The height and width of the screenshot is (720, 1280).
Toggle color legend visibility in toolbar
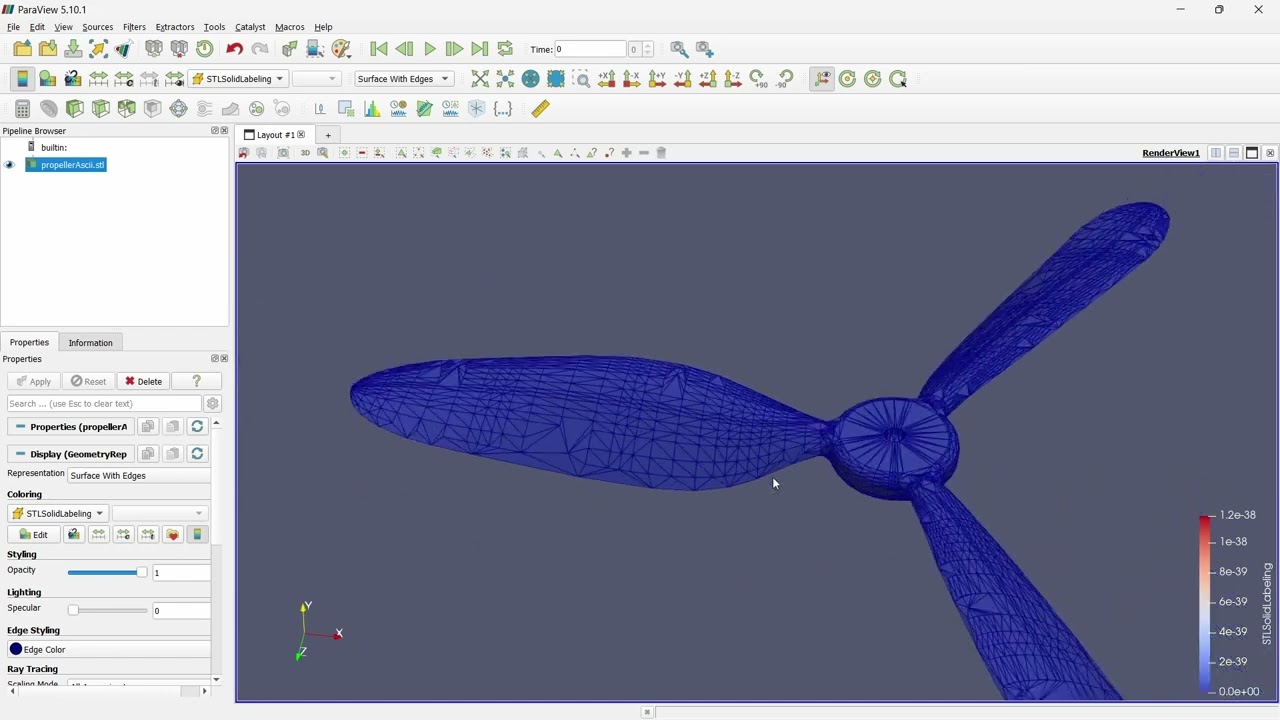(x=22, y=79)
